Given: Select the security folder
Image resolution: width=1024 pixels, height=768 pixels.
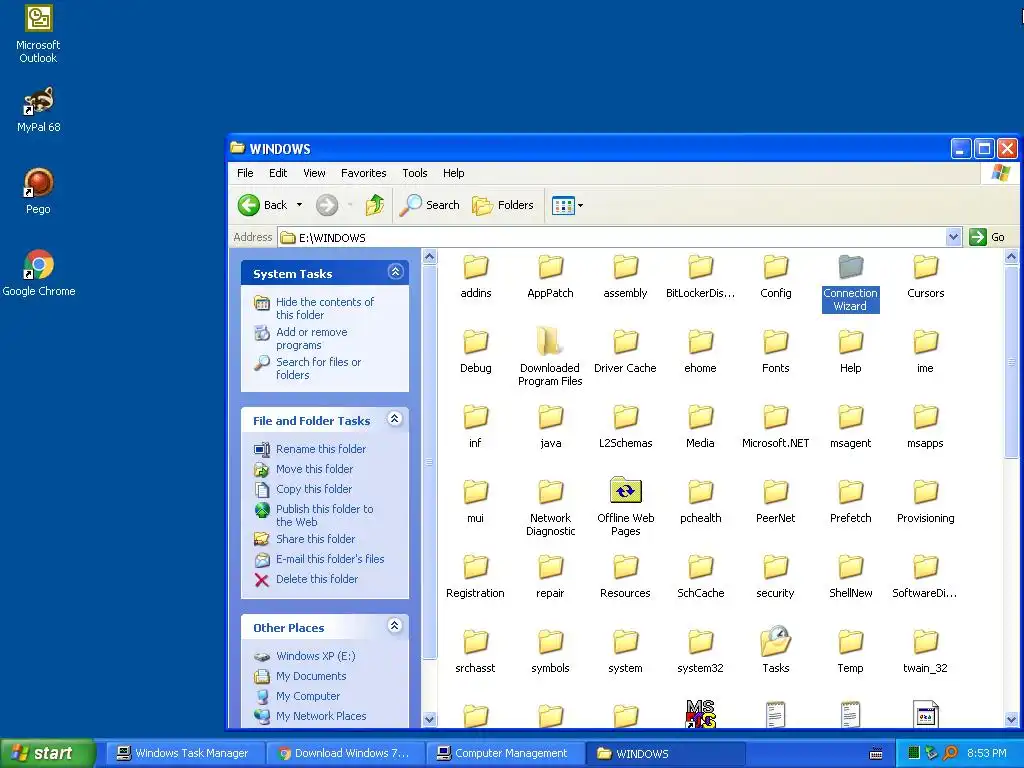Looking at the screenshot, I should tap(775, 577).
